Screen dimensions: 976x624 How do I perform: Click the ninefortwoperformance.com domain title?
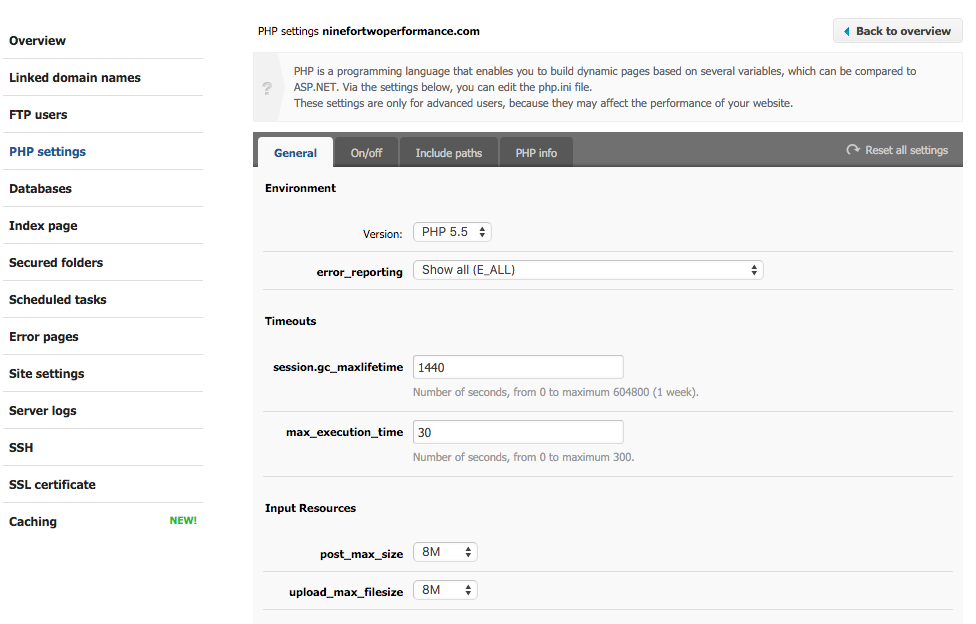(x=401, y=31)
